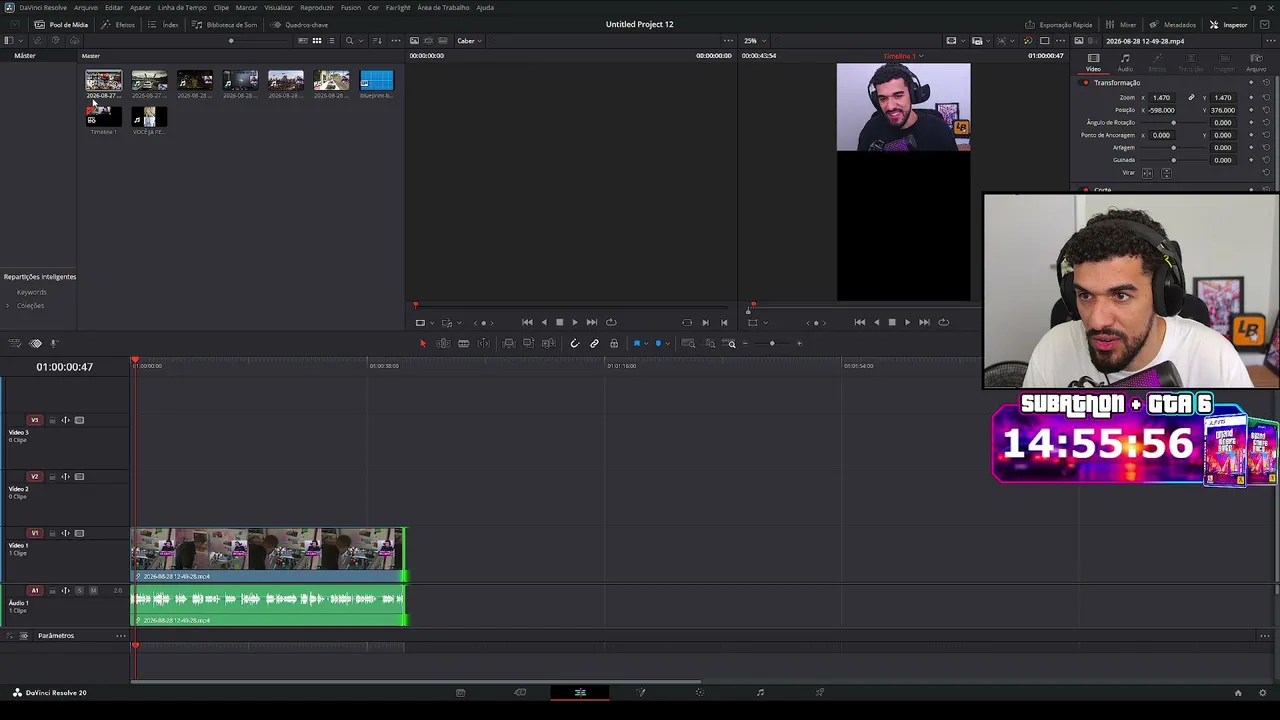Toggle the Pool de Mídia panel
Image resolution: width=1280 pixels, height=720 pixels.
click(61, 24)
